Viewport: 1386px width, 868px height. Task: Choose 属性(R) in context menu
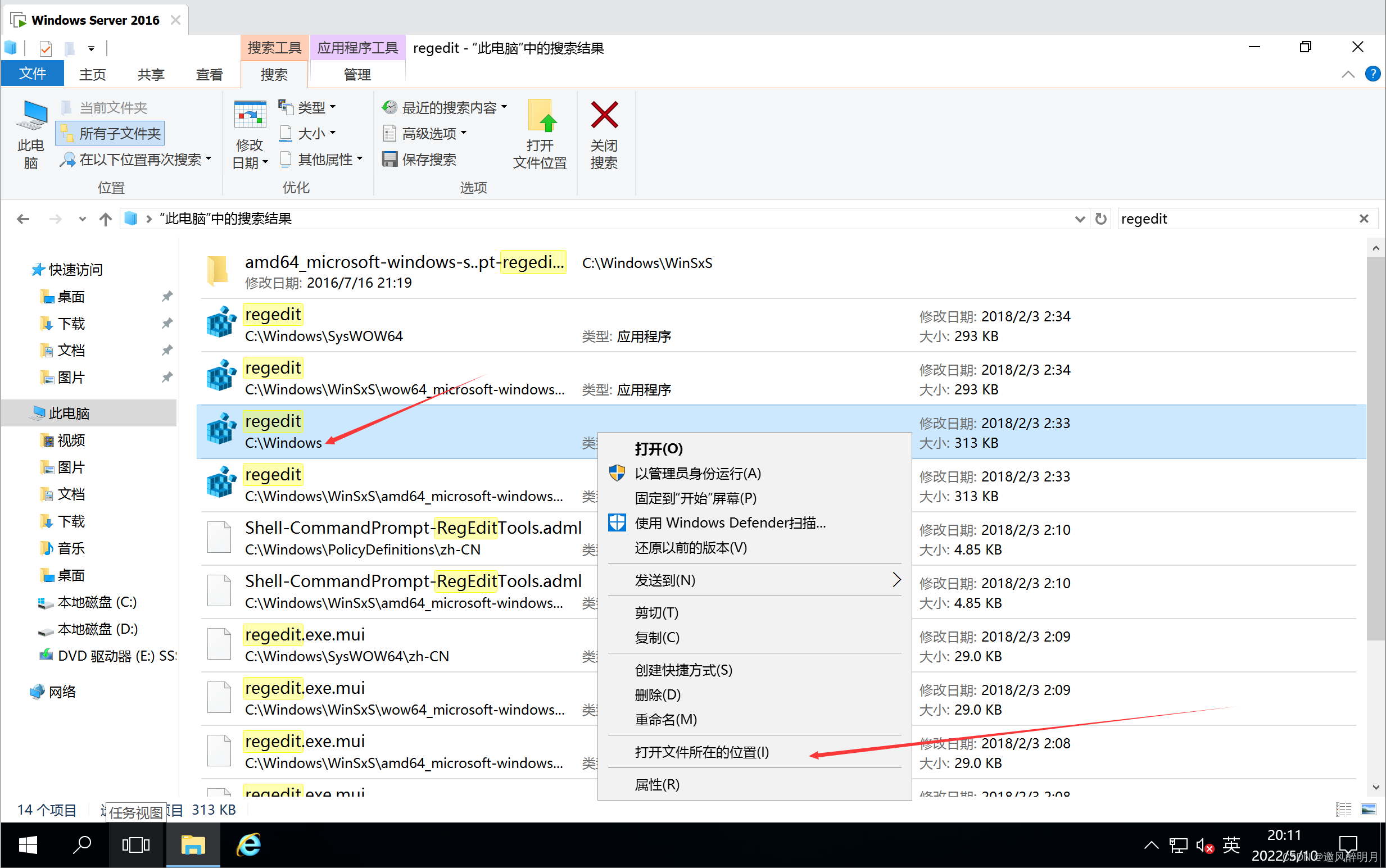pos(754,785)
